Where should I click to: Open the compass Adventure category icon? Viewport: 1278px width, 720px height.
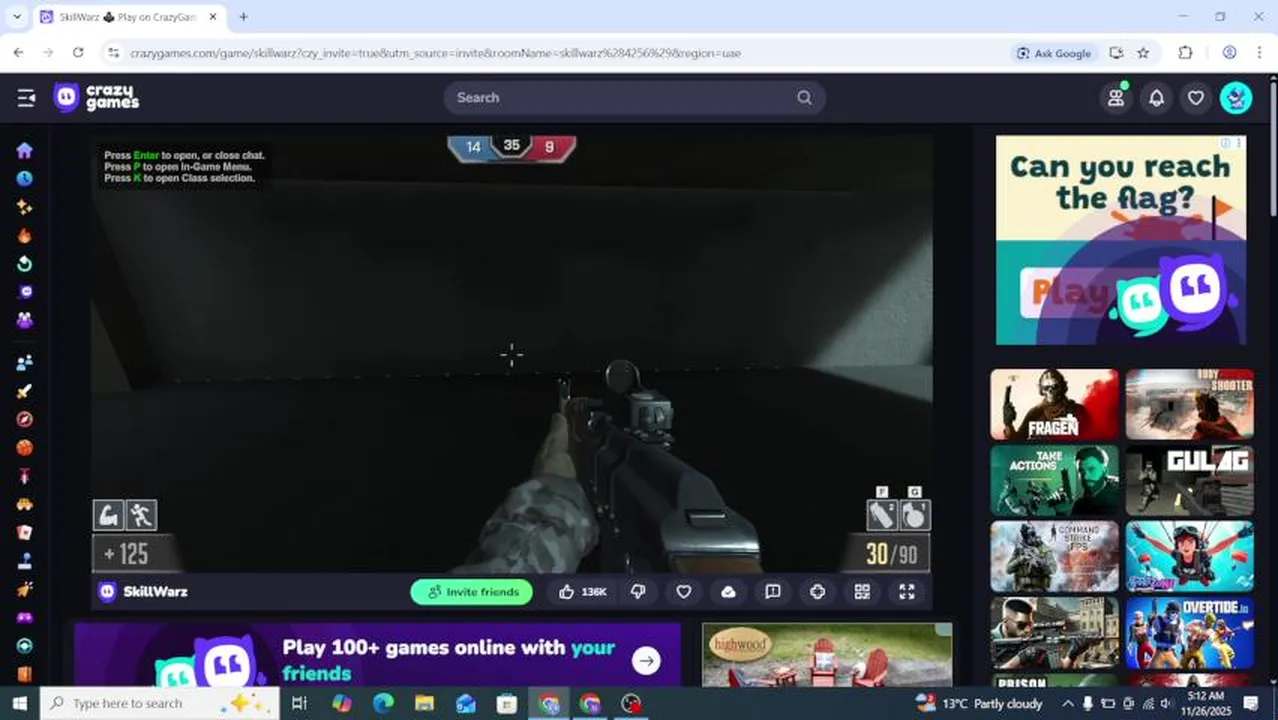(24, 419)
